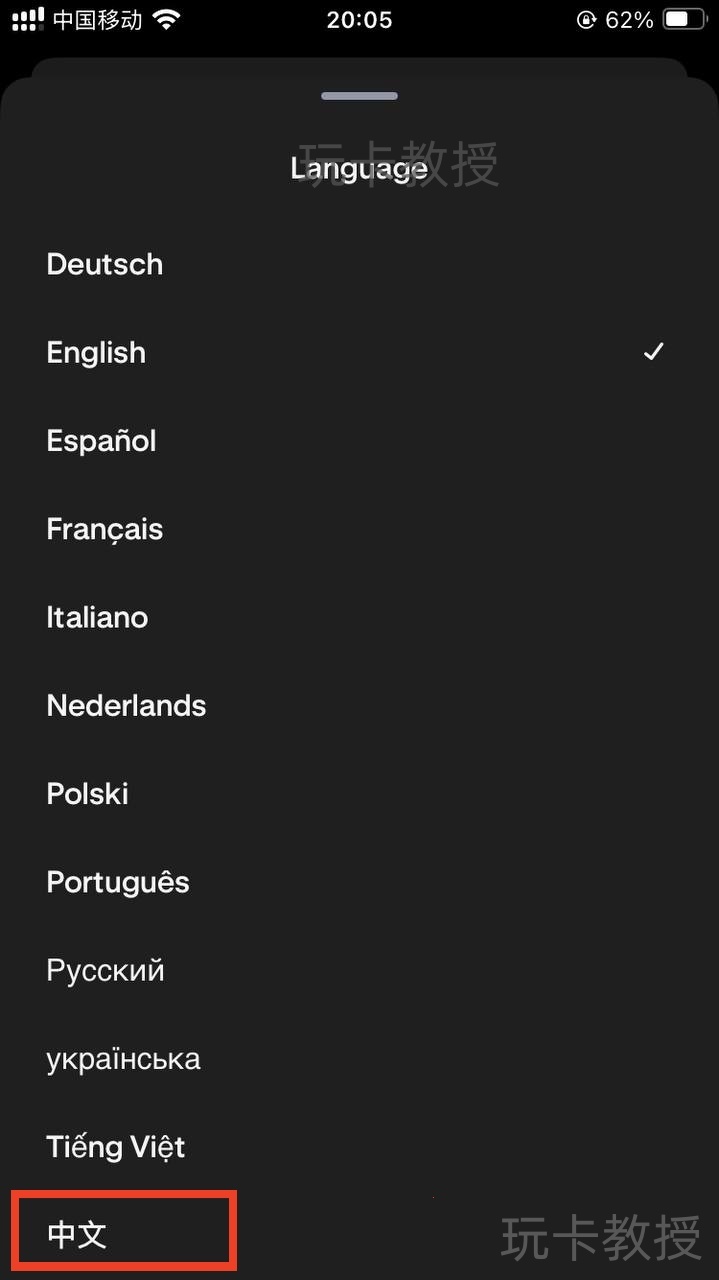Image resolution: width=719 pixels, height=1280 pixels.
Task: Select English language option
Action: 359,352
